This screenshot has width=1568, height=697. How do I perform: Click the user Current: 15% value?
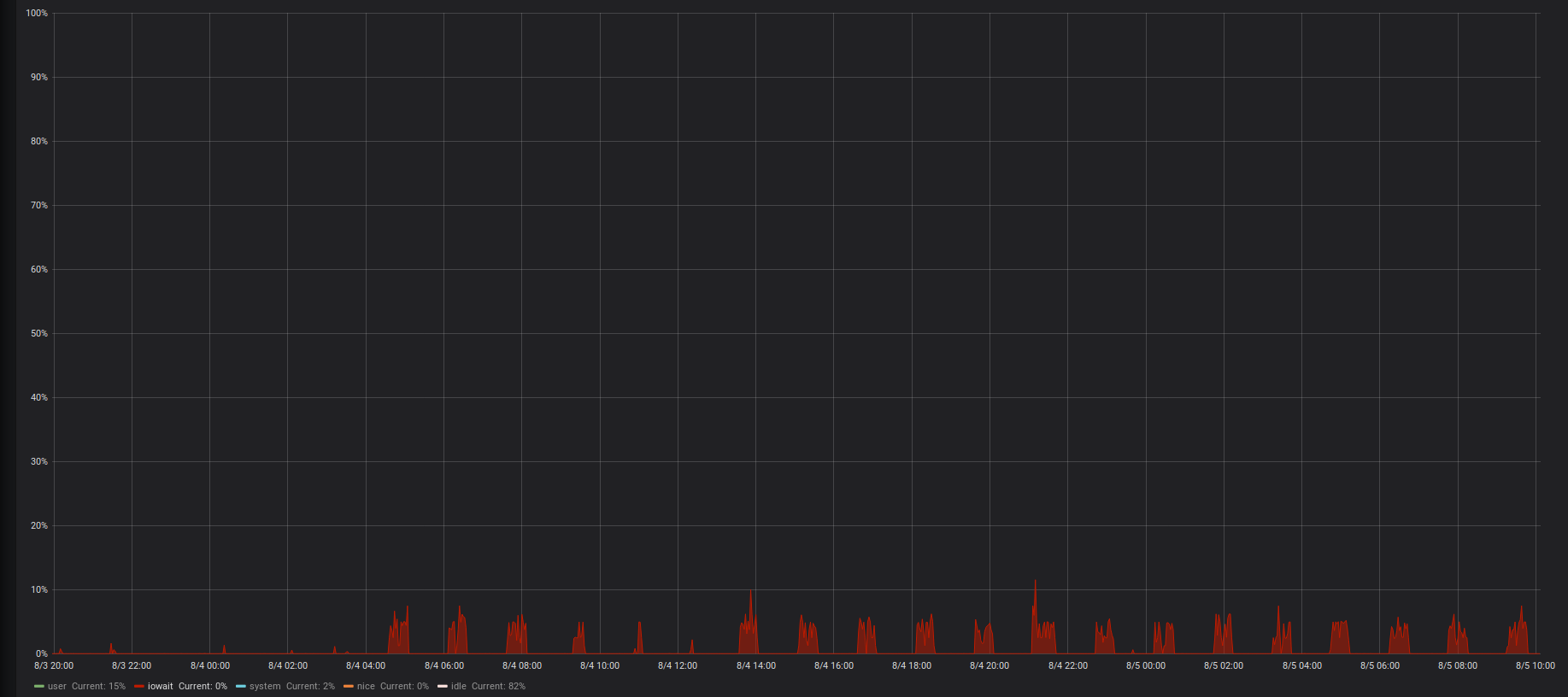pyautogui.click(x=98, y=687)
